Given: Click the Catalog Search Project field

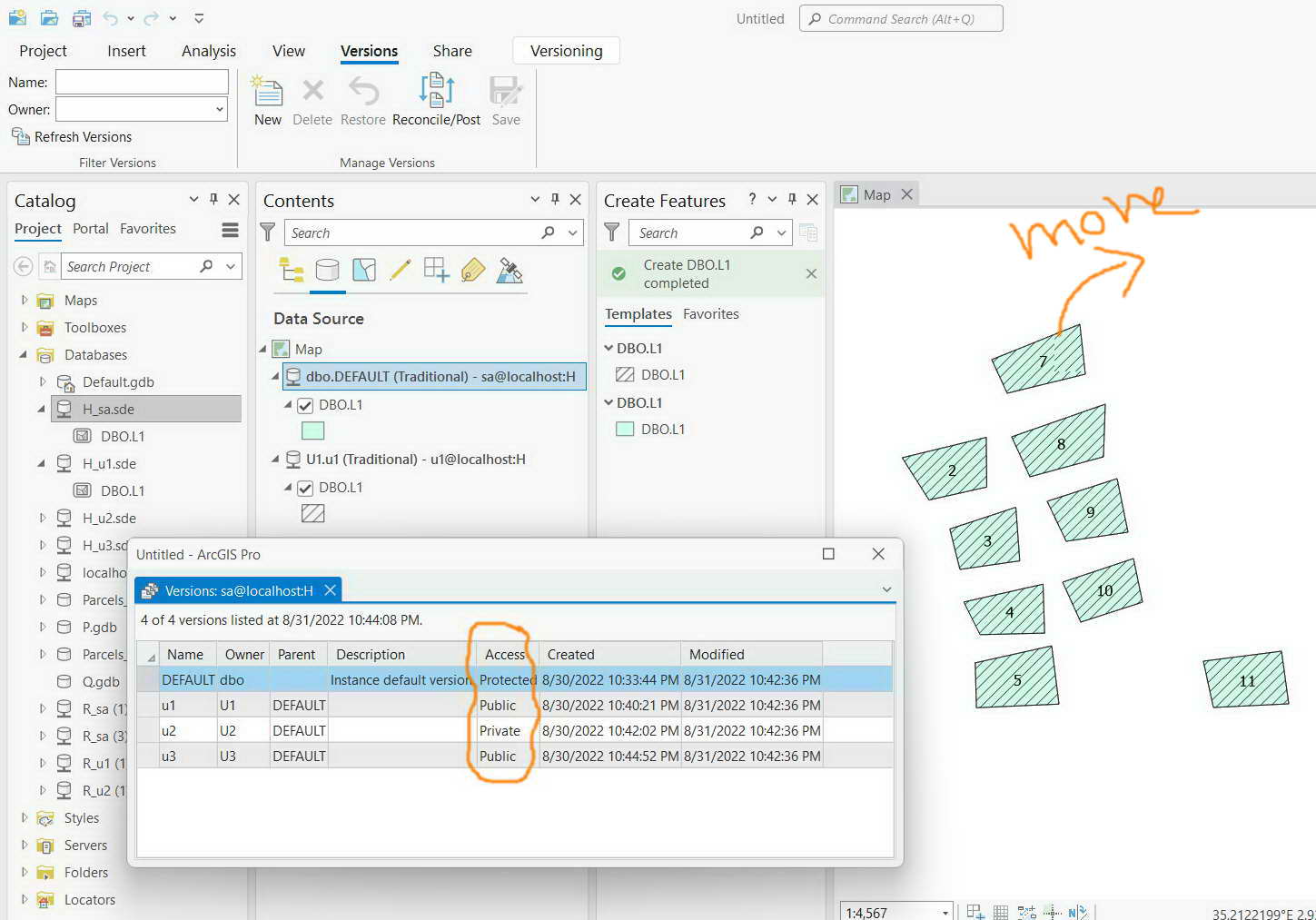Looking at the screenshot, I should 140,266.
